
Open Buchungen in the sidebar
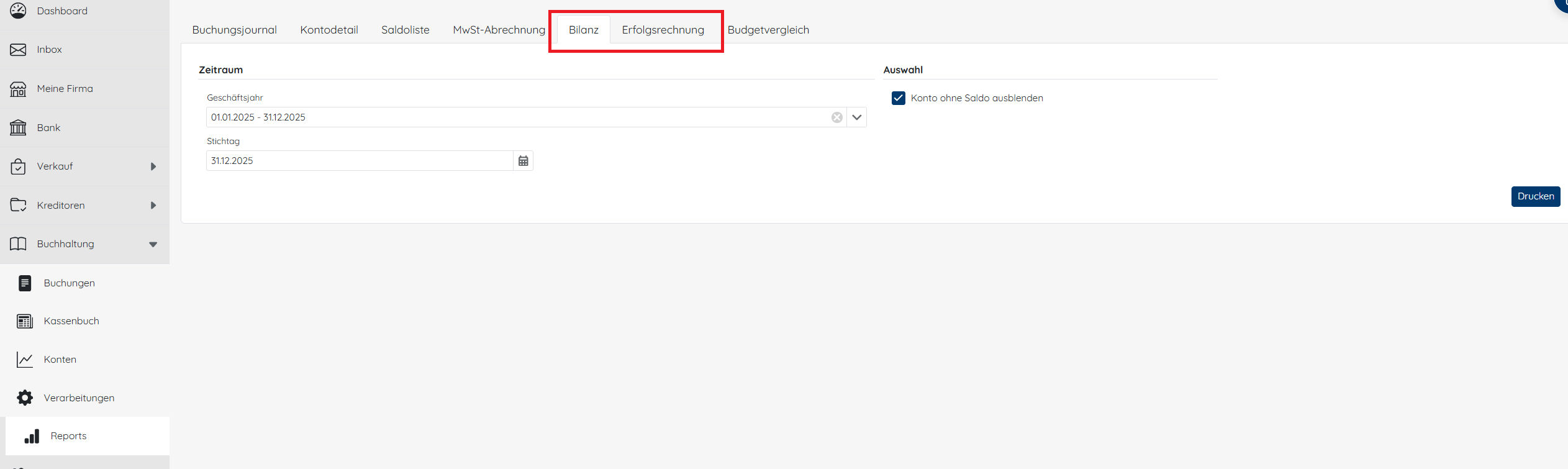[x=69, y=283]
